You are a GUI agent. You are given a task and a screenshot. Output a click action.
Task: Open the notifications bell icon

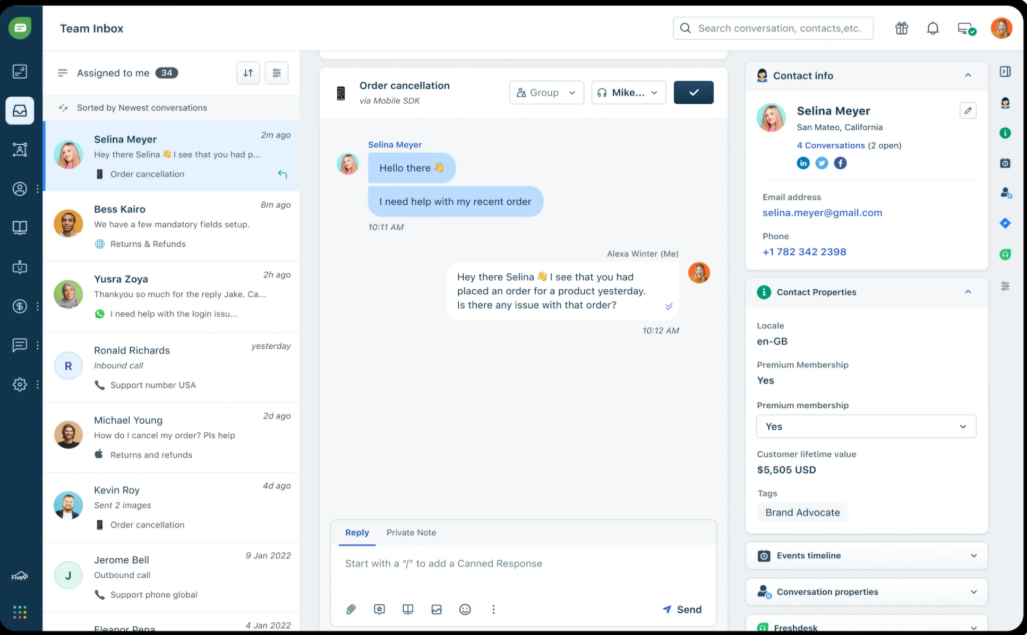[x=933, y=28]
